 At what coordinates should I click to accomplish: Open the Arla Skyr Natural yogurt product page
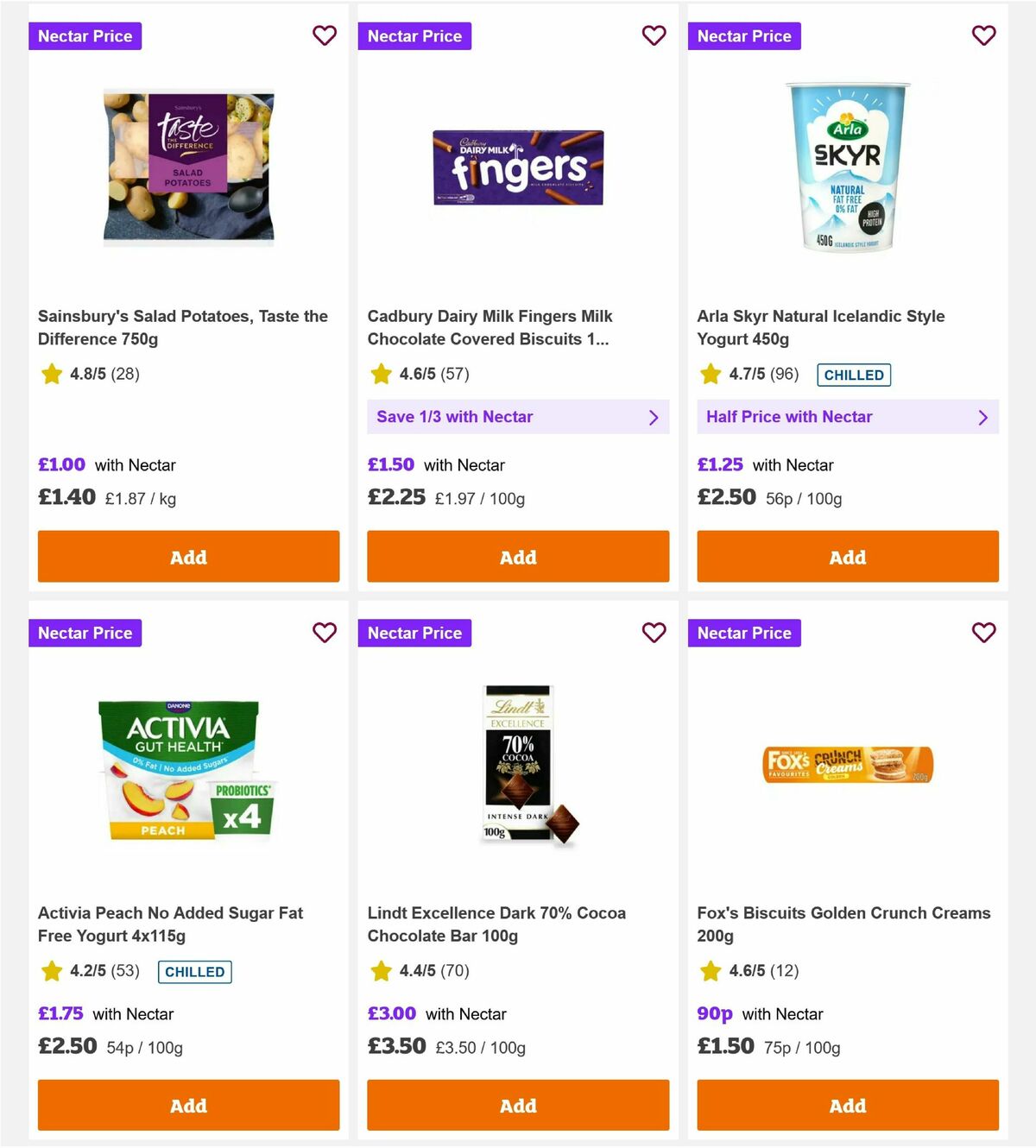pyautogui.click(x=820, y=327)
